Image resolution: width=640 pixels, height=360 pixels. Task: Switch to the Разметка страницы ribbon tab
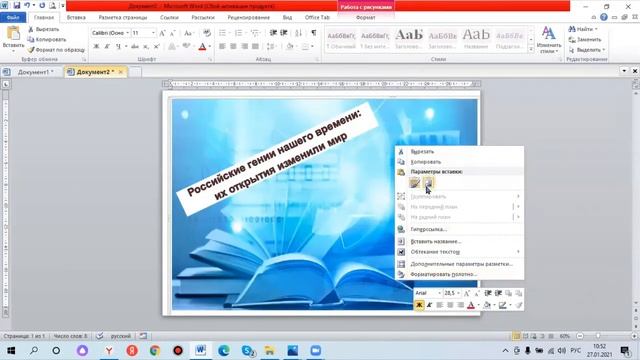(122, 18)
